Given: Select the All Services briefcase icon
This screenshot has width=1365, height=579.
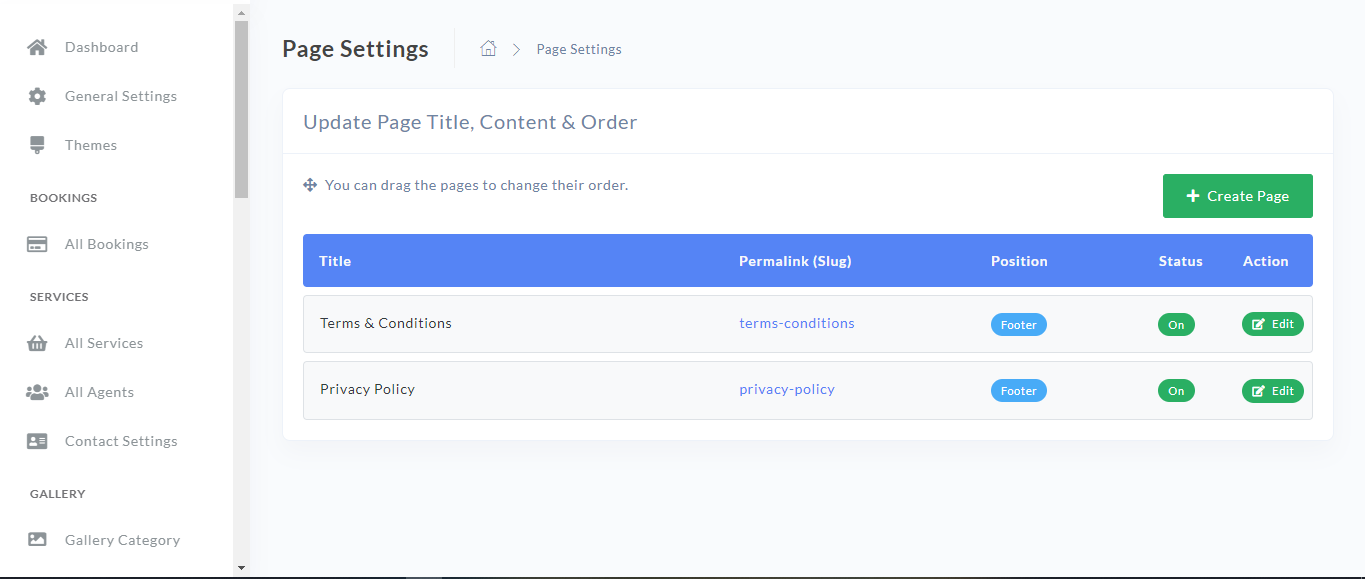Looking at the screenshot, I should [x=37, y=342].
